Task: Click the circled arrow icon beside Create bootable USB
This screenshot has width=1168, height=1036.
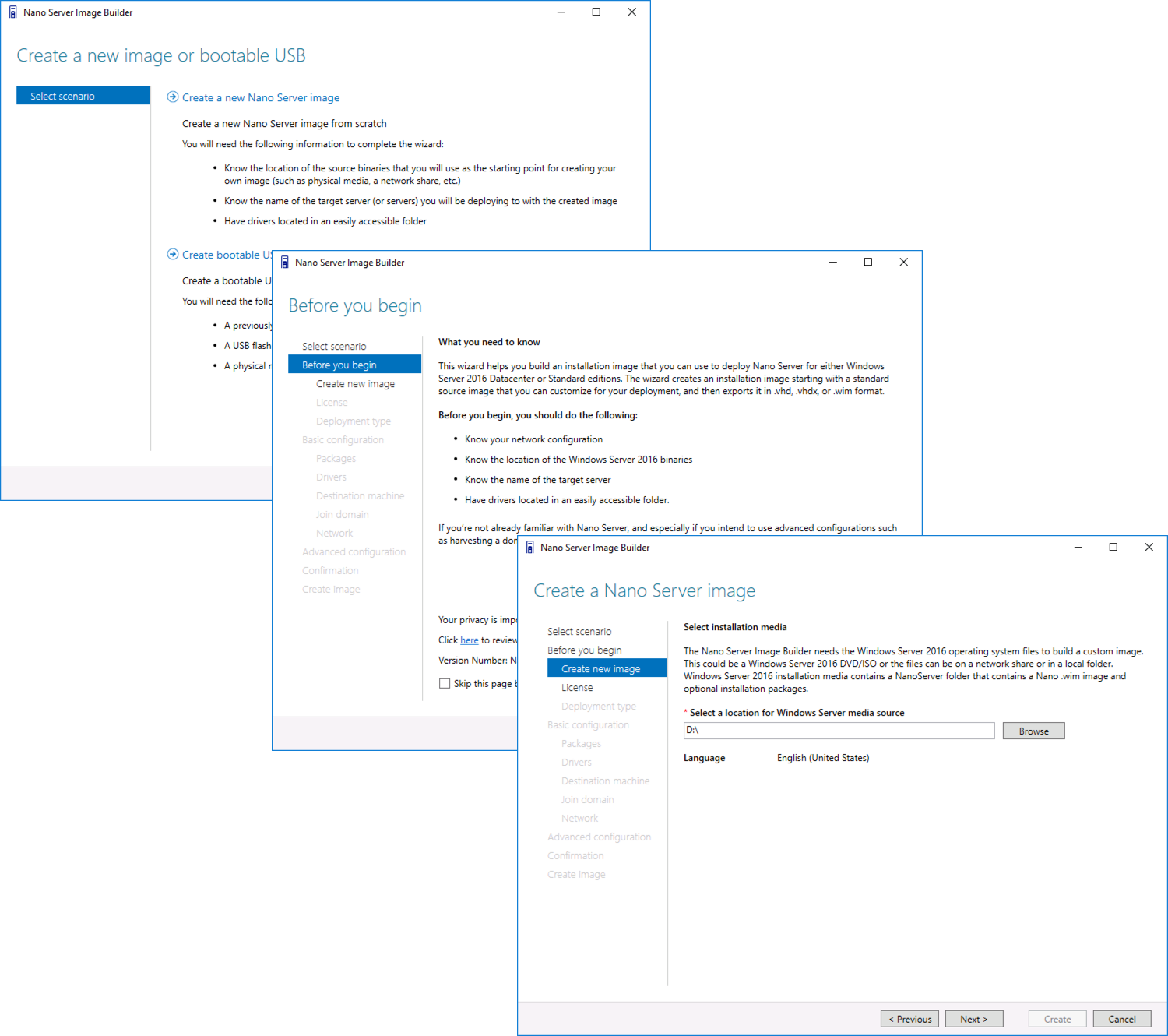Action: 173,255
